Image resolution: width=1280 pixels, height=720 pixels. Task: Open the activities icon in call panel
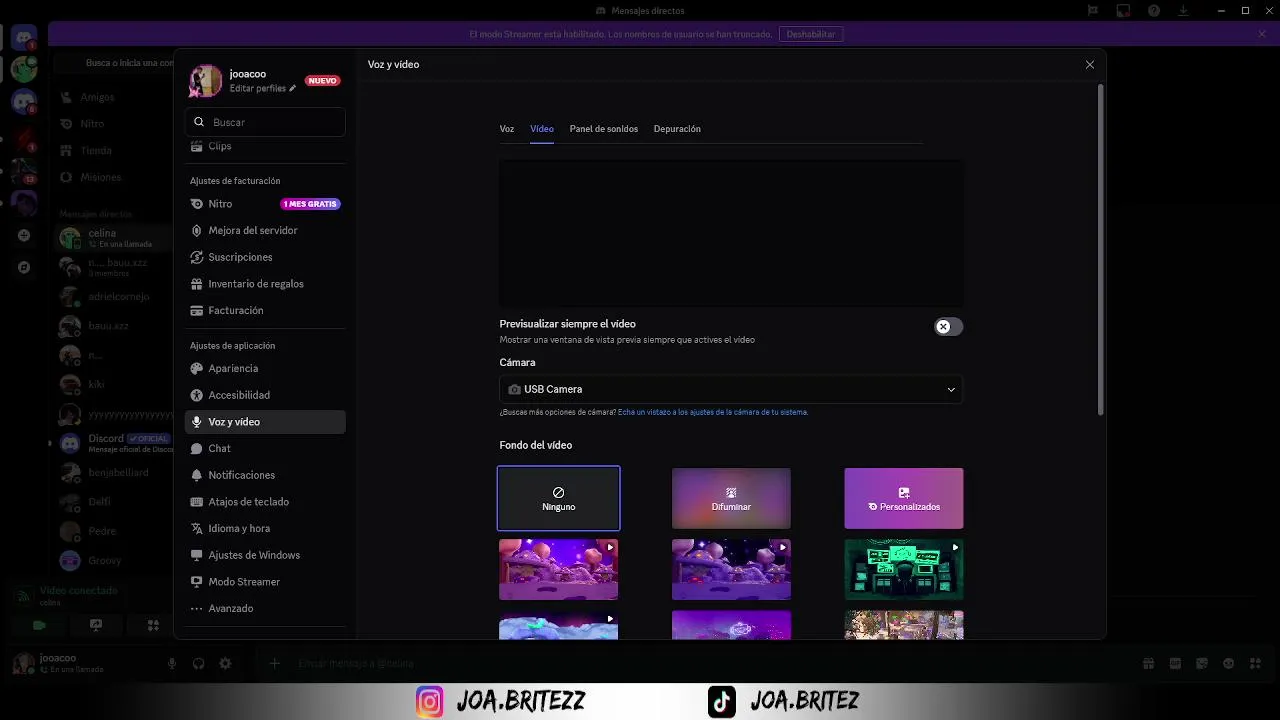pos(153,625)
